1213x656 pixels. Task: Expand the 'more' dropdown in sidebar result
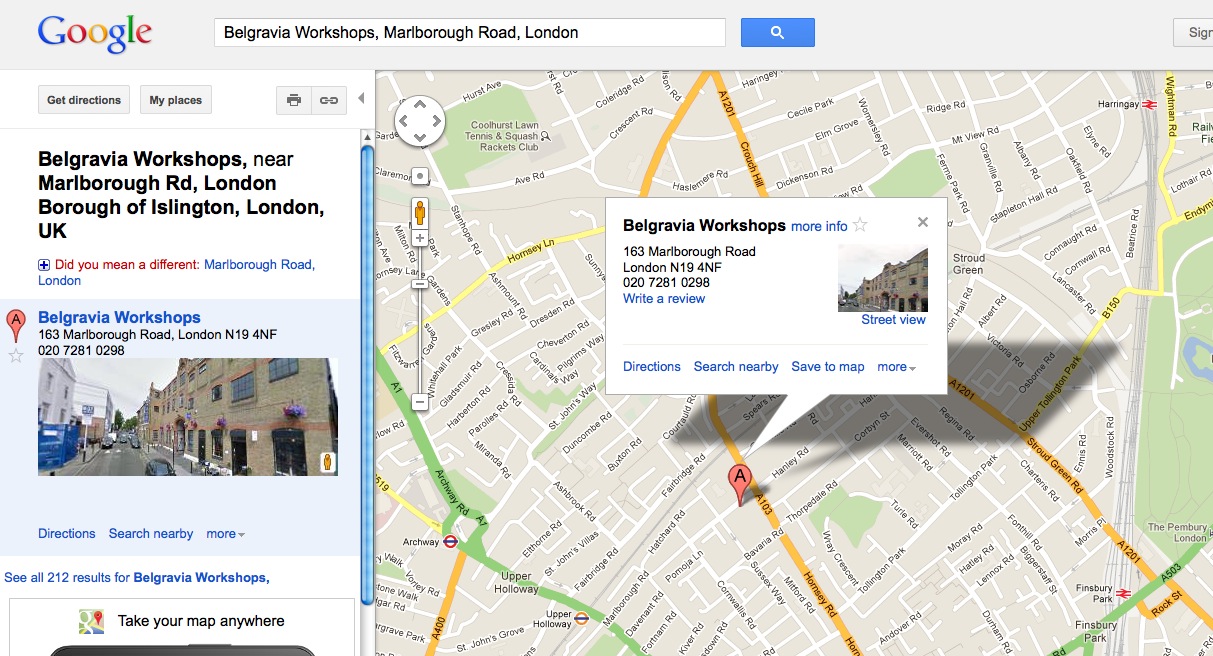pyautogui.click(x=225, y=533)
